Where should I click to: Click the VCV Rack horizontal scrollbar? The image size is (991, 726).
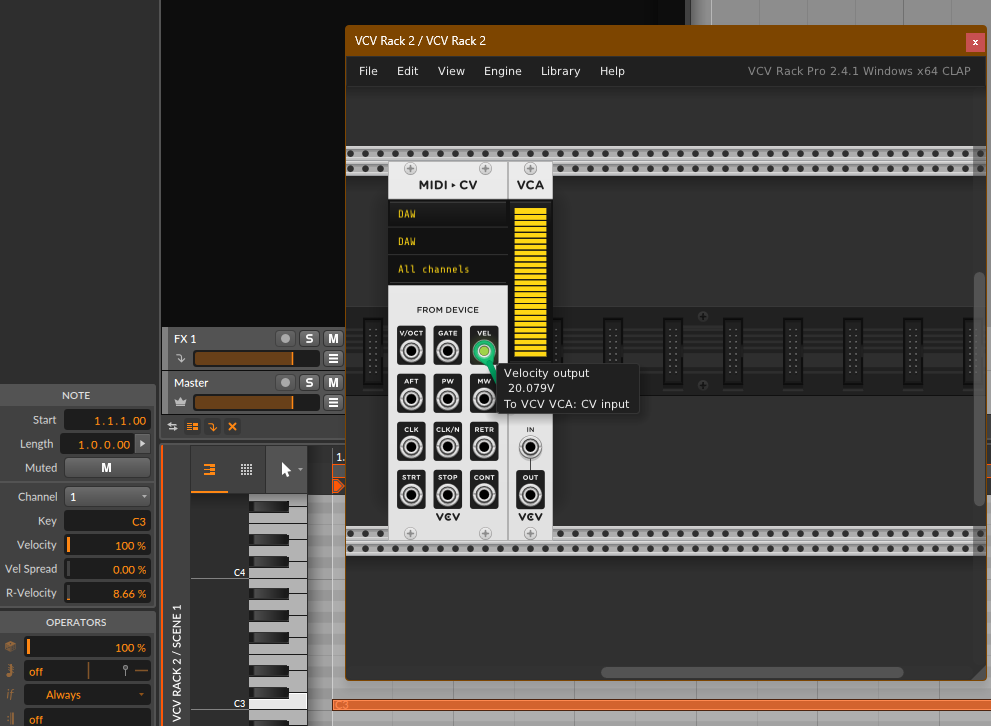[752, 672]
